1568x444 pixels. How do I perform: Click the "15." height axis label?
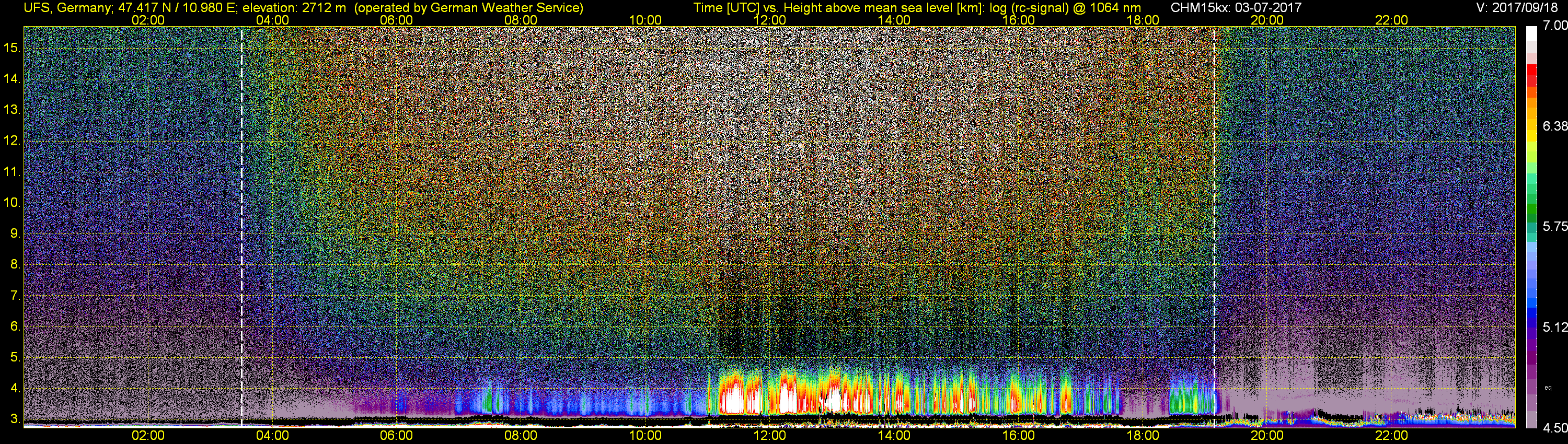12,48
